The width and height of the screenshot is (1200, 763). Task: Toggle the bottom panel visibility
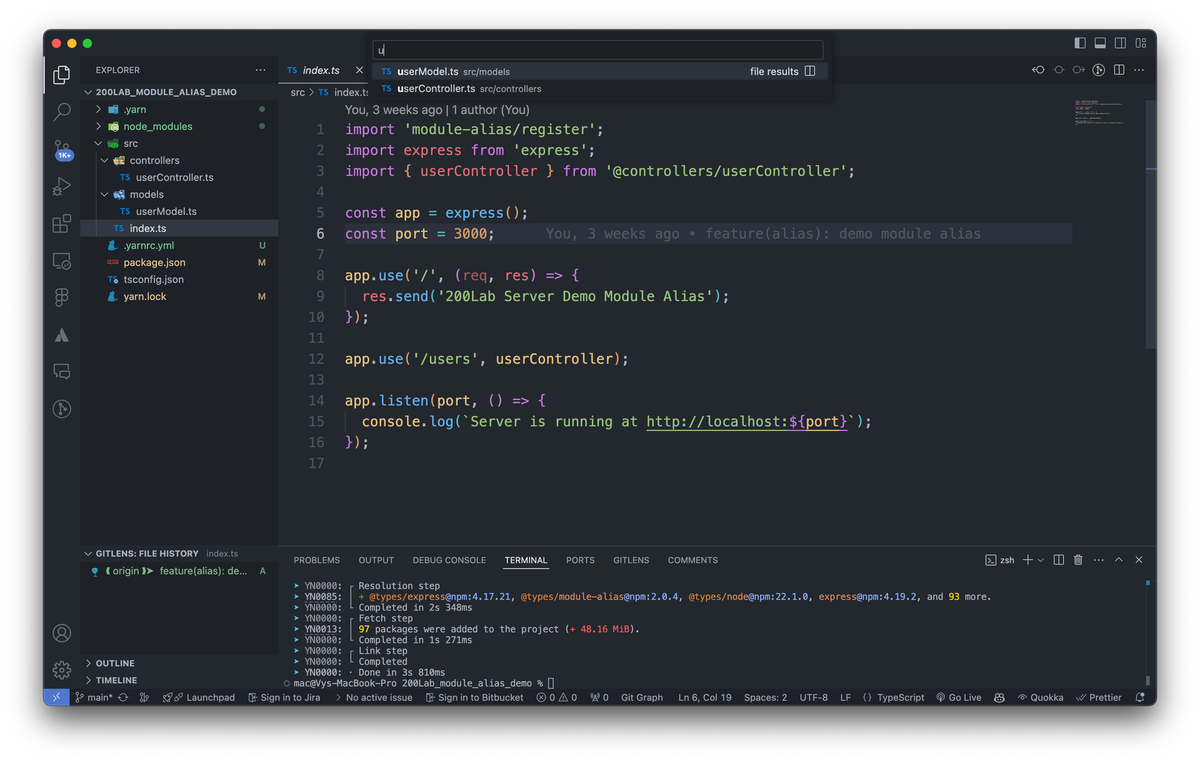1100,43
